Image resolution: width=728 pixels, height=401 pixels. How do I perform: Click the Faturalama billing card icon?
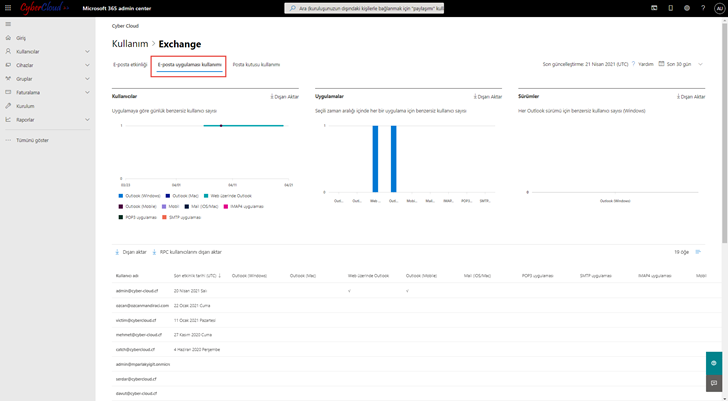click(x=8, y=92)
